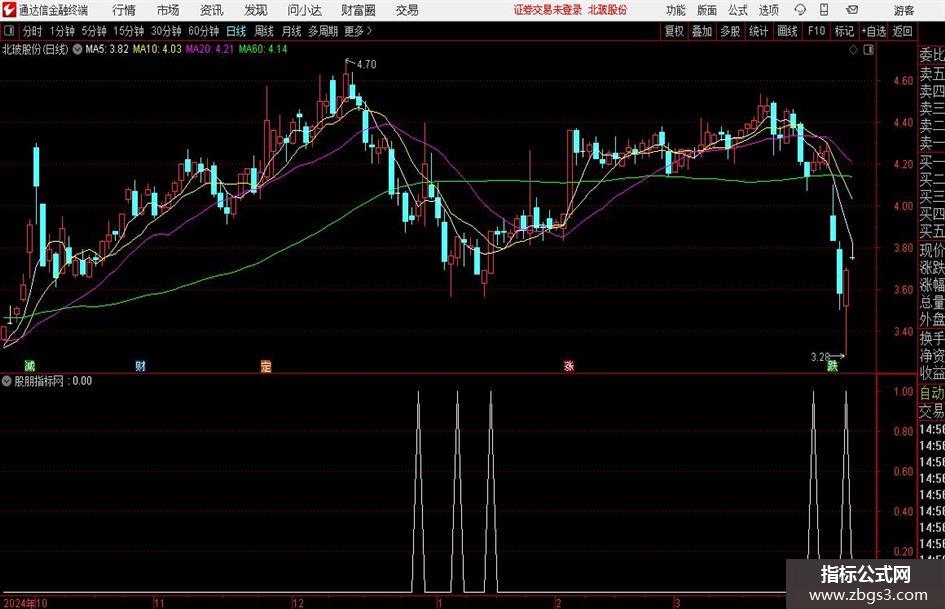
Task: Open the 资讯 menu
Action: [x=212, y=10]
